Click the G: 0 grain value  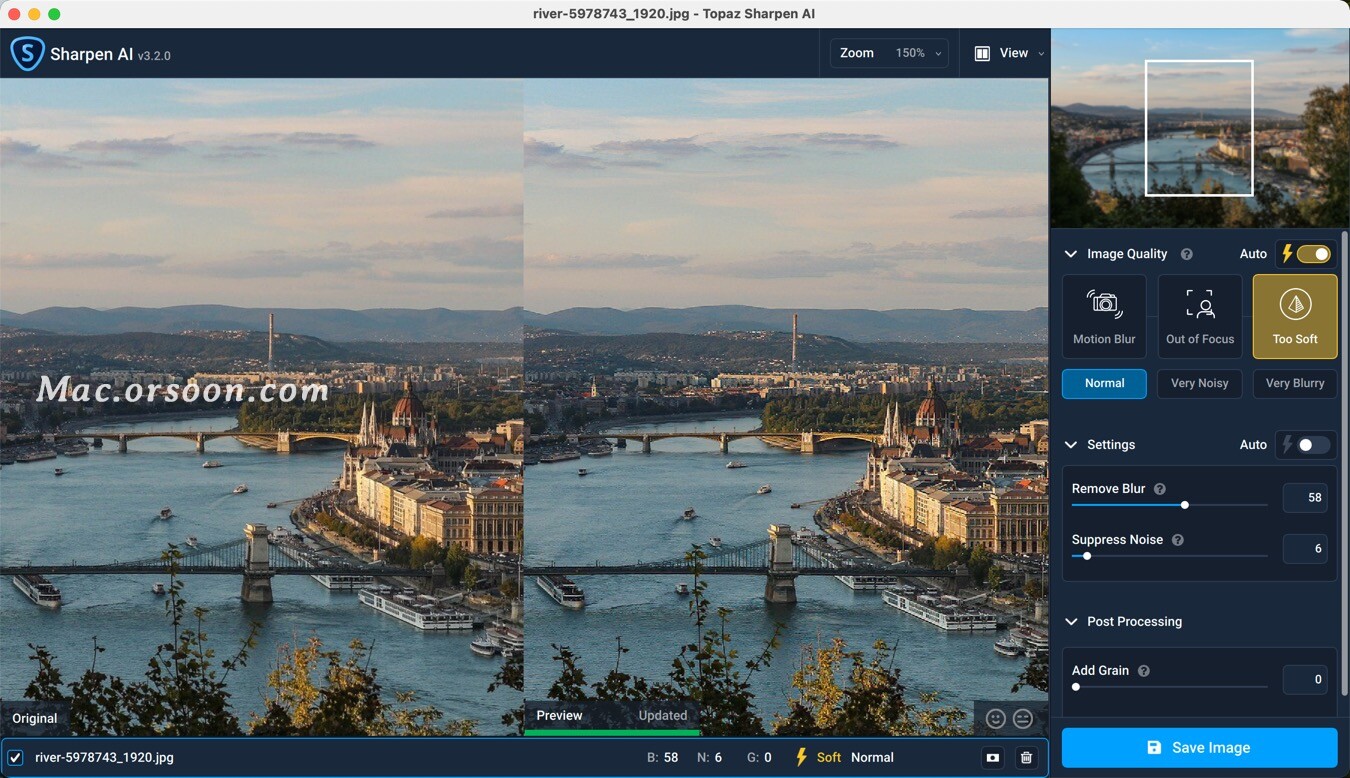coord(759,758)
